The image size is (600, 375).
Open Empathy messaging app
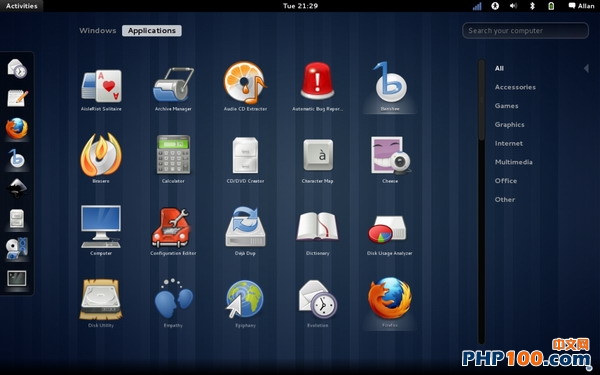tap(173, 302)
